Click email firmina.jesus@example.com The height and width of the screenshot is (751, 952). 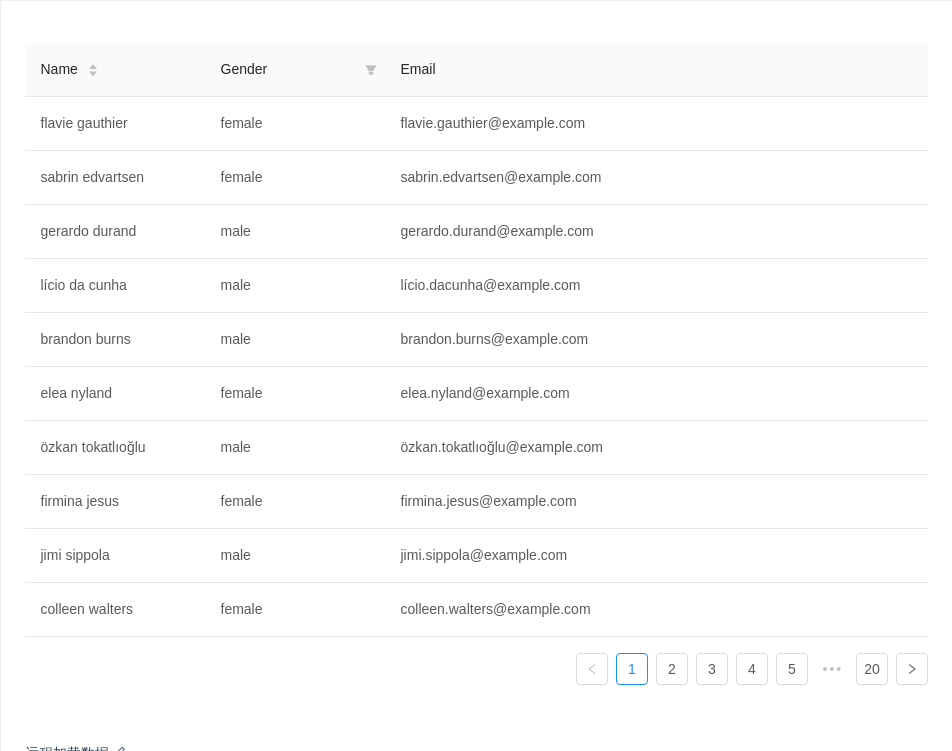pyautogui.click(x=488, y=501)
